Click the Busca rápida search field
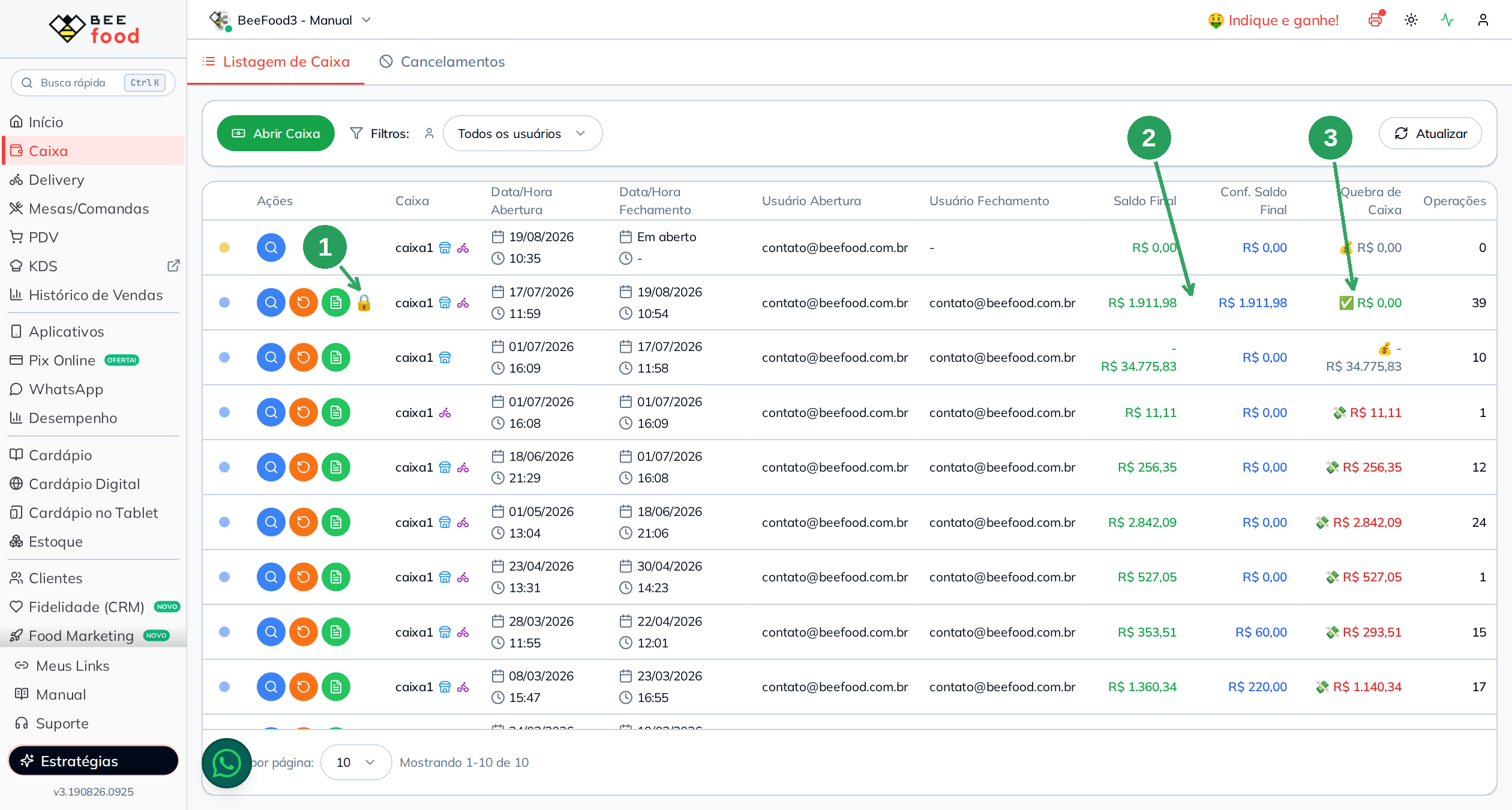Viewport: 1512px width, 810px height. [93, 82]
